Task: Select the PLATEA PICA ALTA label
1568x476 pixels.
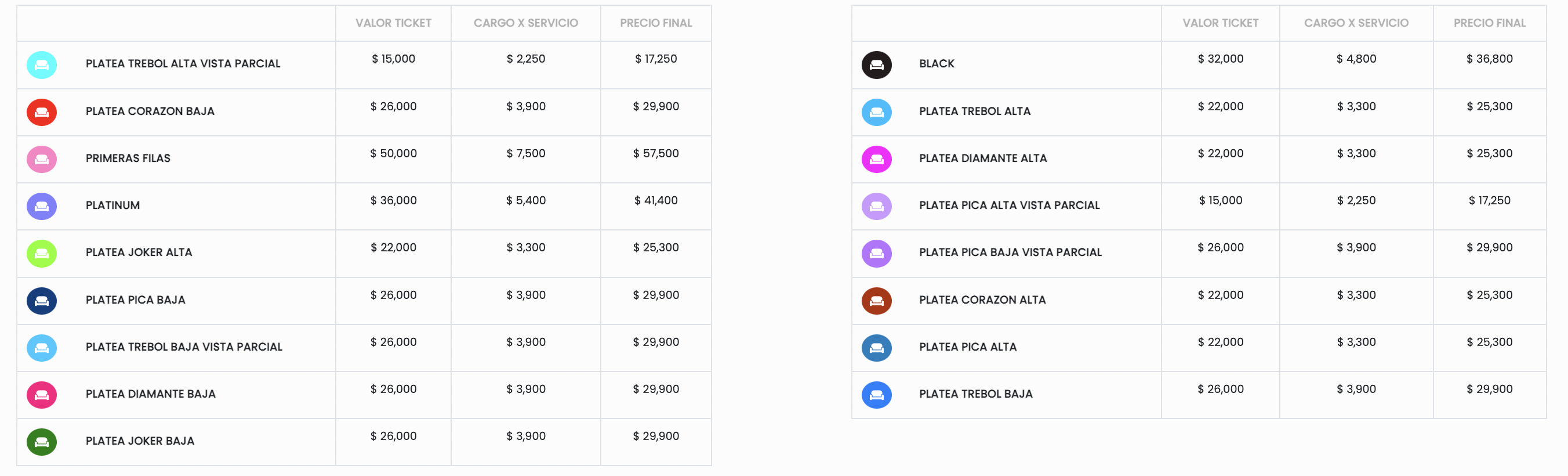Action: click(968, 347)
